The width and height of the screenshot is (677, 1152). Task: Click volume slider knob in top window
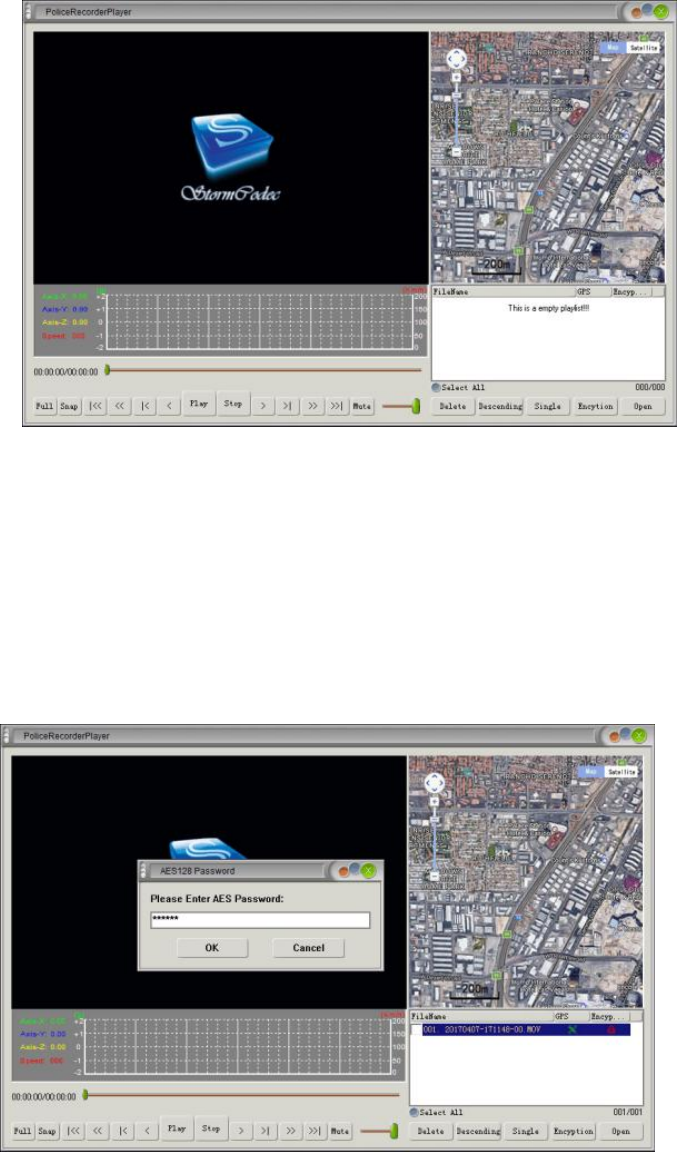(416, 406)
